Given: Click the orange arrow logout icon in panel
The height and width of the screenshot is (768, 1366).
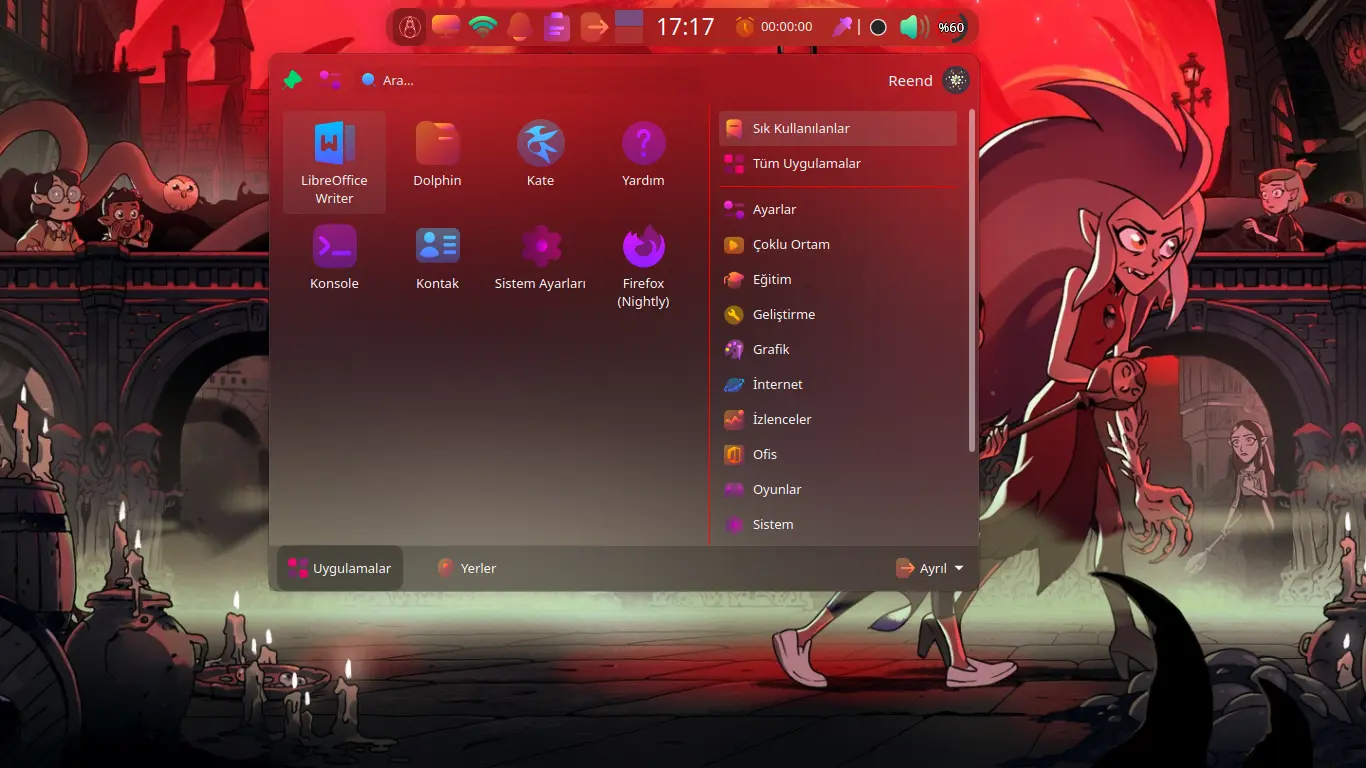Looking at the screenshot, I should 593,27.
